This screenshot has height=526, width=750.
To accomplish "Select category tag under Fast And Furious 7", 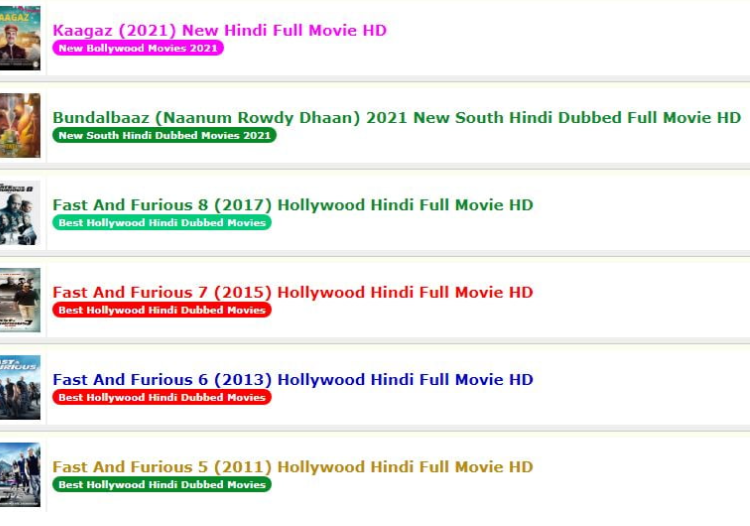I will 162,310.
